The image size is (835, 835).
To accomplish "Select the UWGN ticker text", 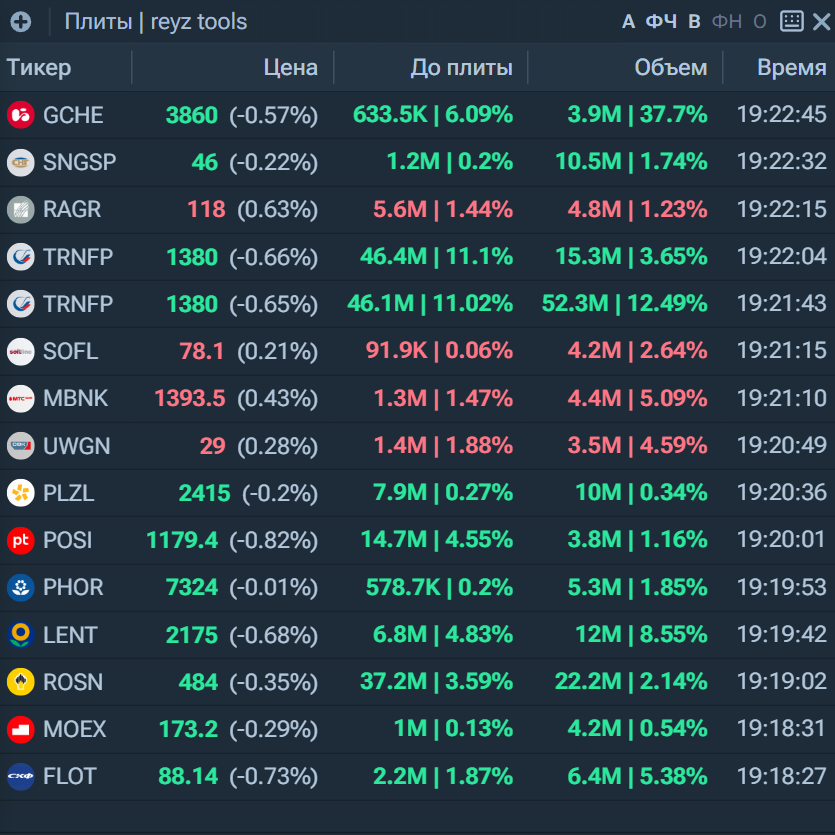I will (x=76, y=446).
